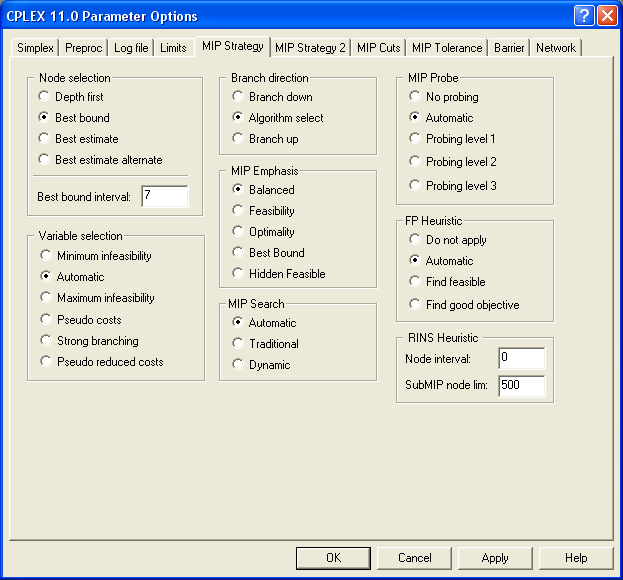Choose Do not apply FP Heuristic
The width and height of the screenshot is (623, 580).
[448, 240]
